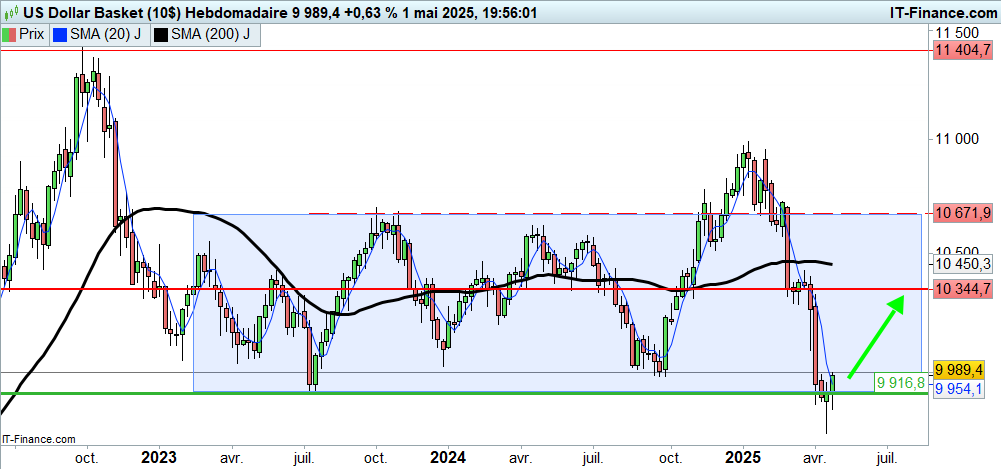The image size is (1001, 469).
Task: Click the black SMA (200) legend square
Action: pos(162,34)
